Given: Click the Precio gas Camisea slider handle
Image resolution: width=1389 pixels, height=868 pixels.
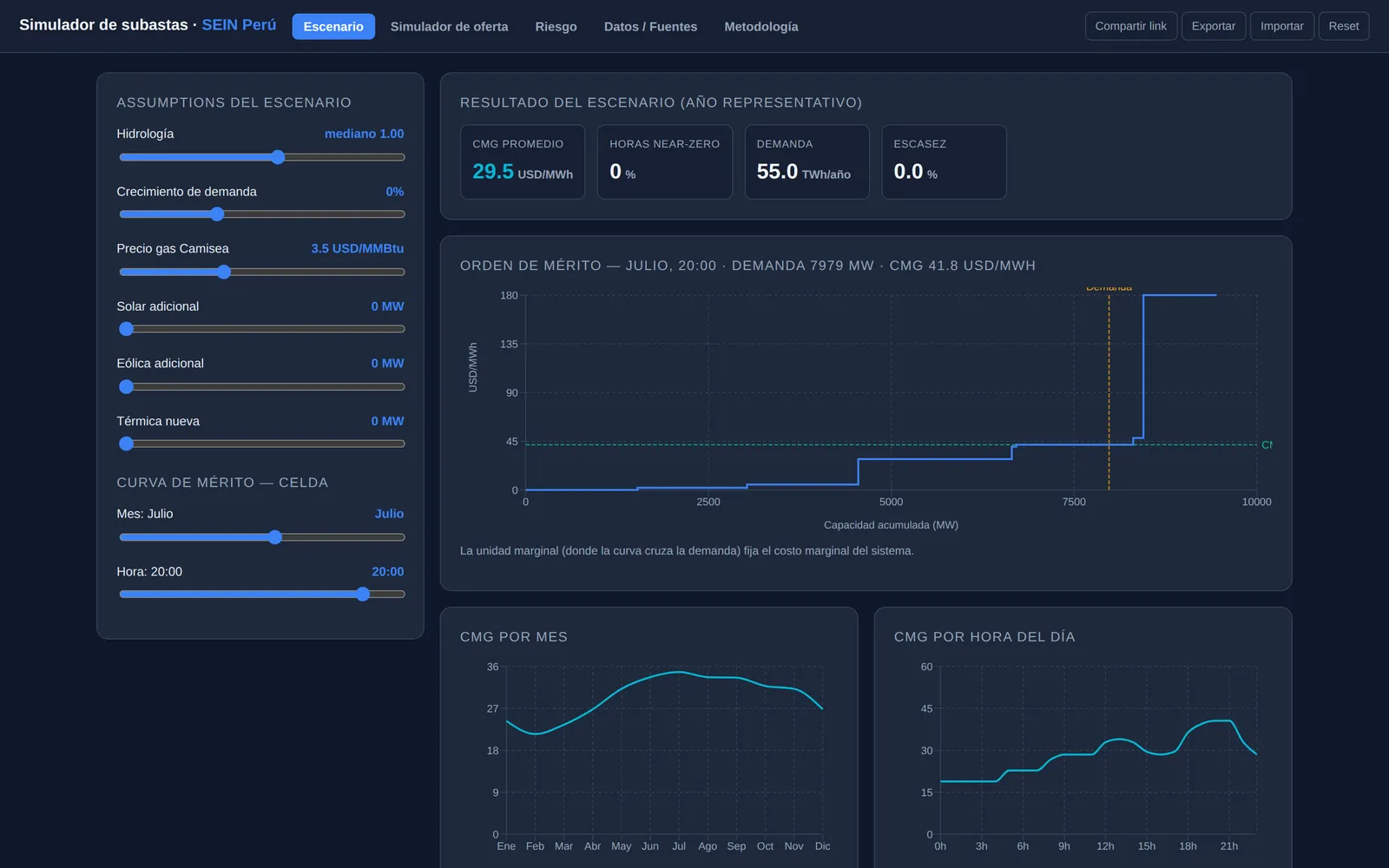Looking at the screenshot, I should coord(224,272).
